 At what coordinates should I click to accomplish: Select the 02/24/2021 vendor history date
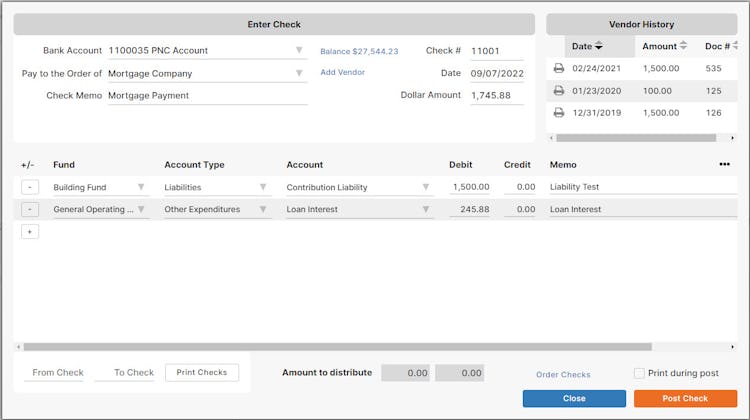point(596,68)
